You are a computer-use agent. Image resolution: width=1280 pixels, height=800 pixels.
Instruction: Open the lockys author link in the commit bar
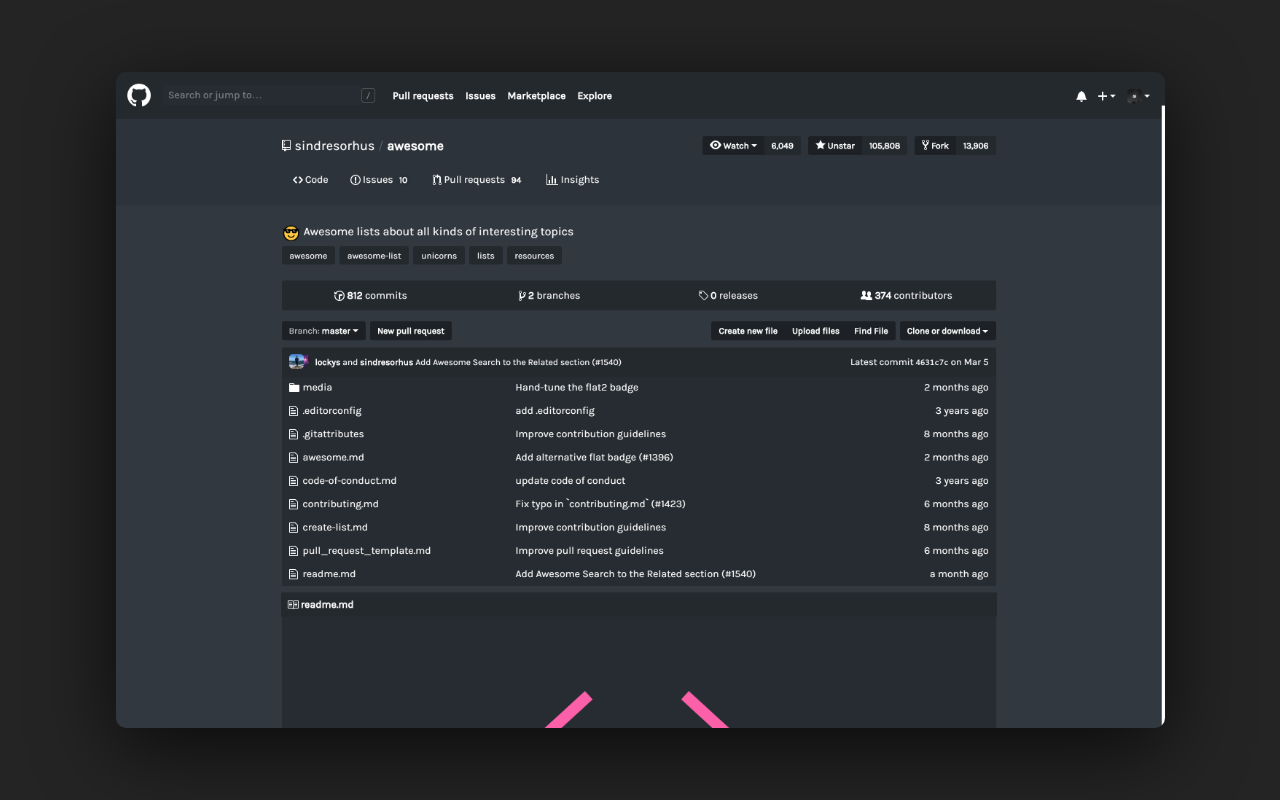(x=327, y=362)
